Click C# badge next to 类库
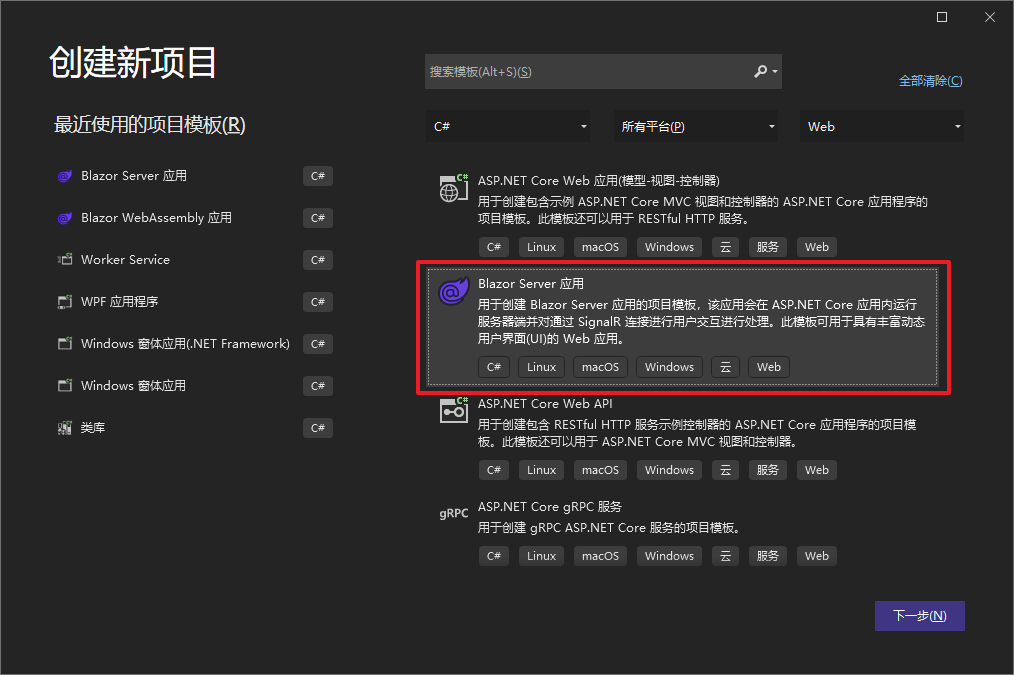Image resolution: width=1014 pixels, height=675 pixels. click(x=318, y=428)
